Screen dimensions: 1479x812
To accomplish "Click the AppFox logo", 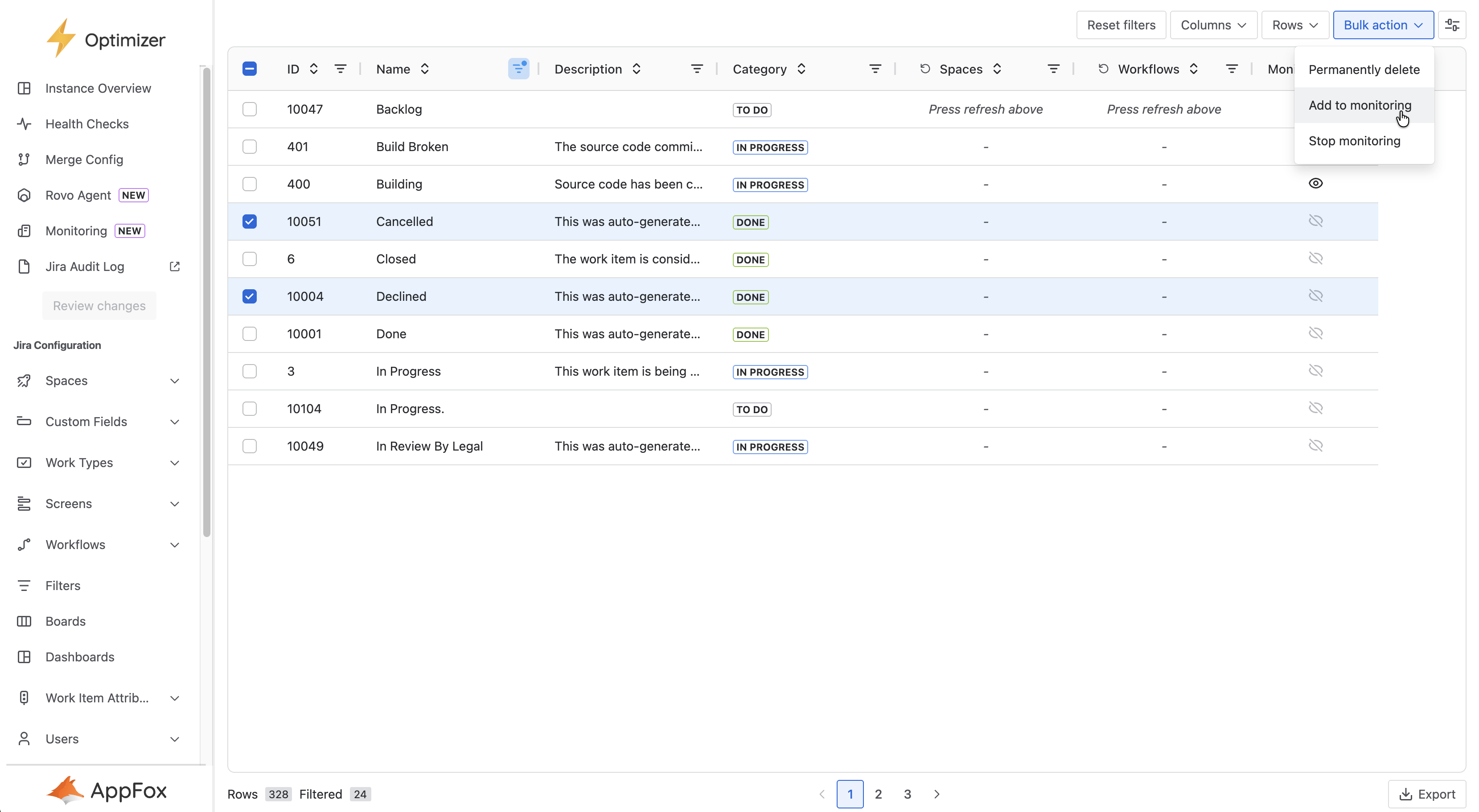I will pyautogui.click(x=106, y=791).
